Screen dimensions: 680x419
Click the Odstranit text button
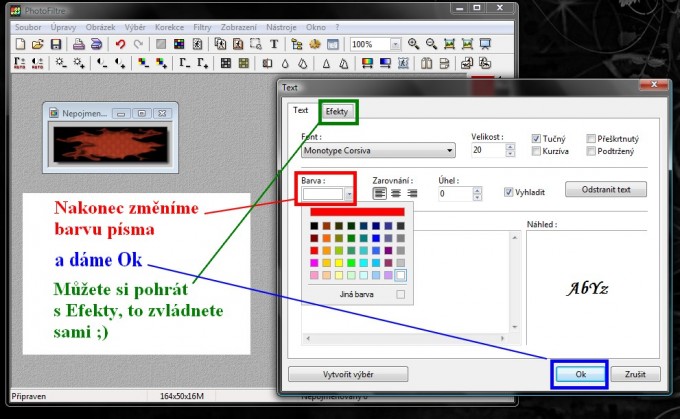click(606, 190)
